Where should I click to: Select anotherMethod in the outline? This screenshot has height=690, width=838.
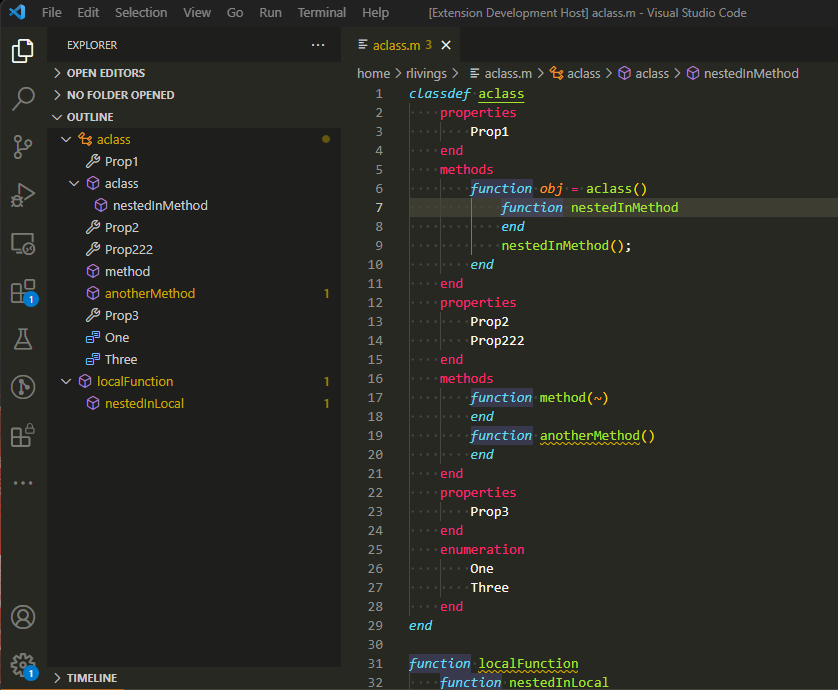[x=150, y=293]
